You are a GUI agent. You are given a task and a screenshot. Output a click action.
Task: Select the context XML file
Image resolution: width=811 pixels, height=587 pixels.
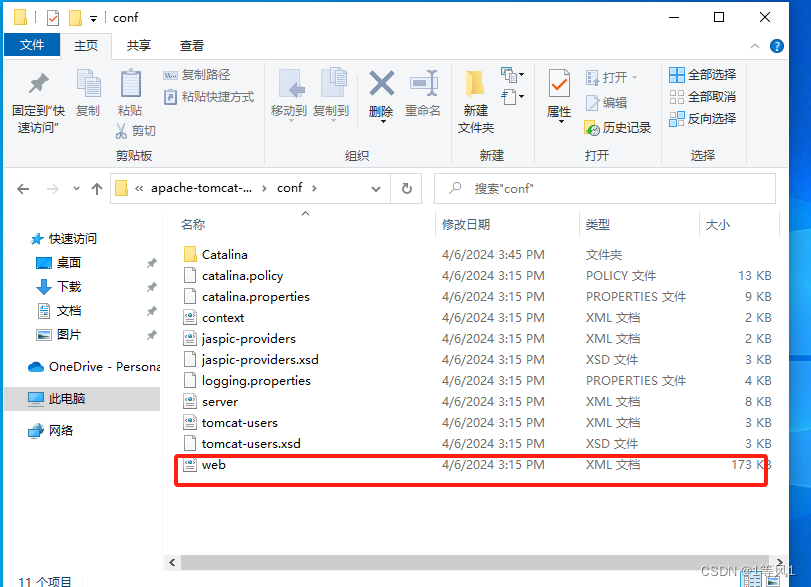[213, 318]
